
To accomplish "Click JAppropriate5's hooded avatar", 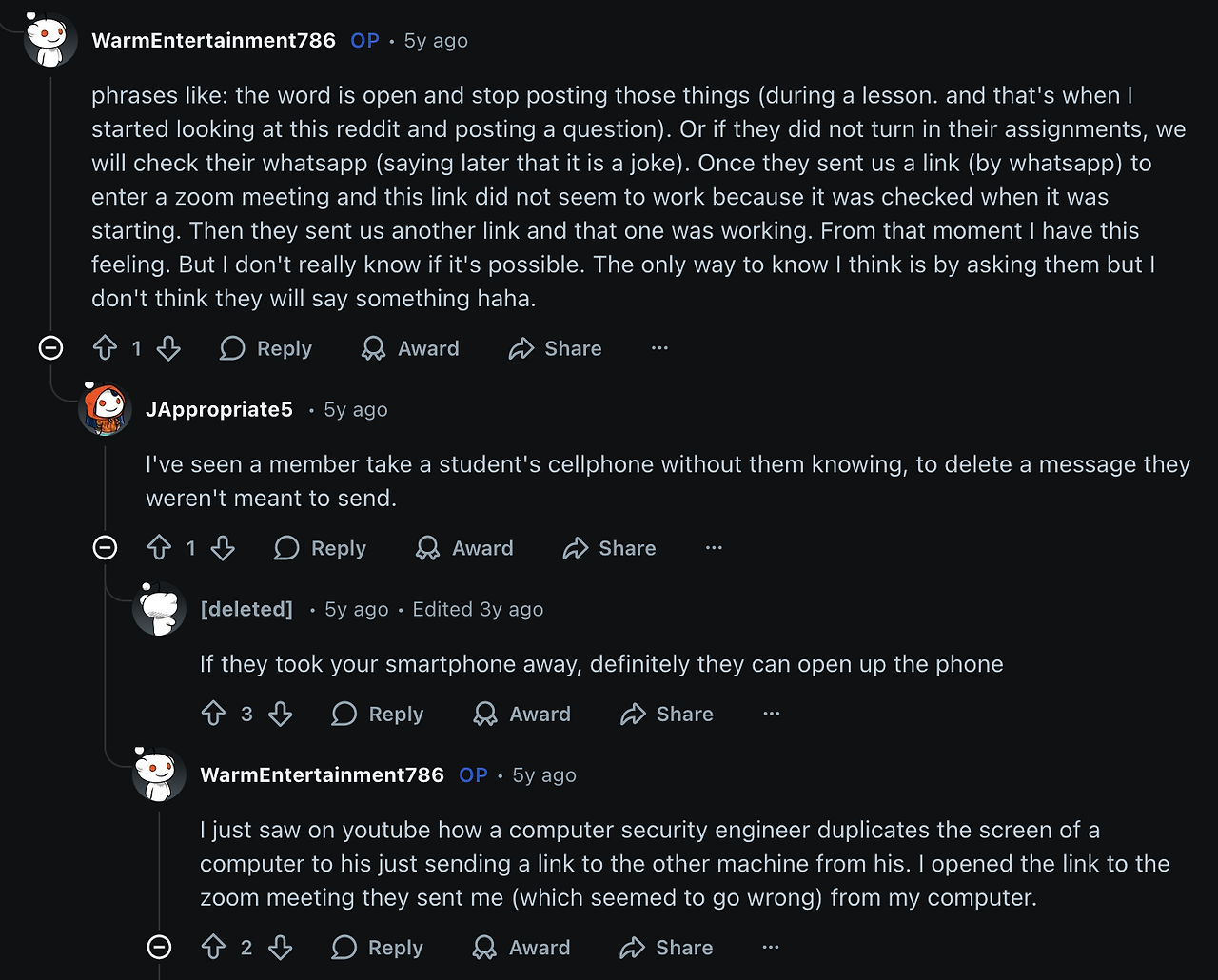I will (104, 409).
